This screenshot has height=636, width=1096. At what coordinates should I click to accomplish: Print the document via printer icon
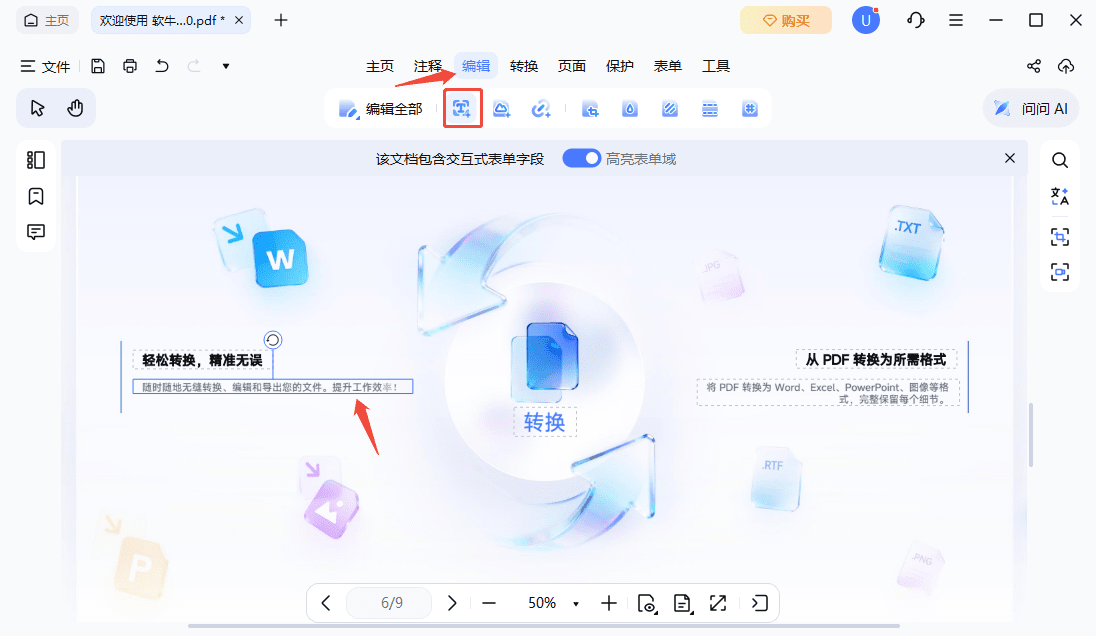coord(130,66)
